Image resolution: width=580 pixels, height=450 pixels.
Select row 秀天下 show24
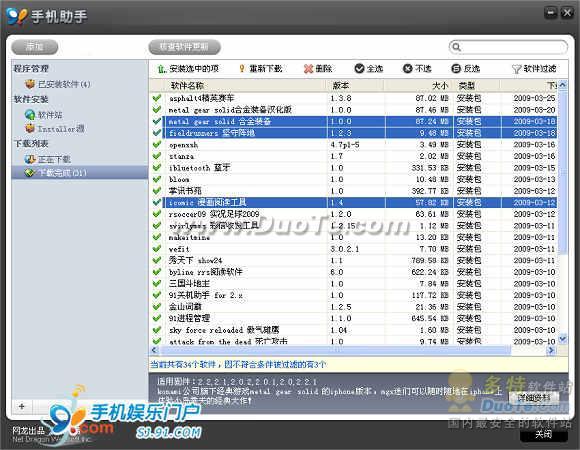pyautogui.click(x=354, y=260)
